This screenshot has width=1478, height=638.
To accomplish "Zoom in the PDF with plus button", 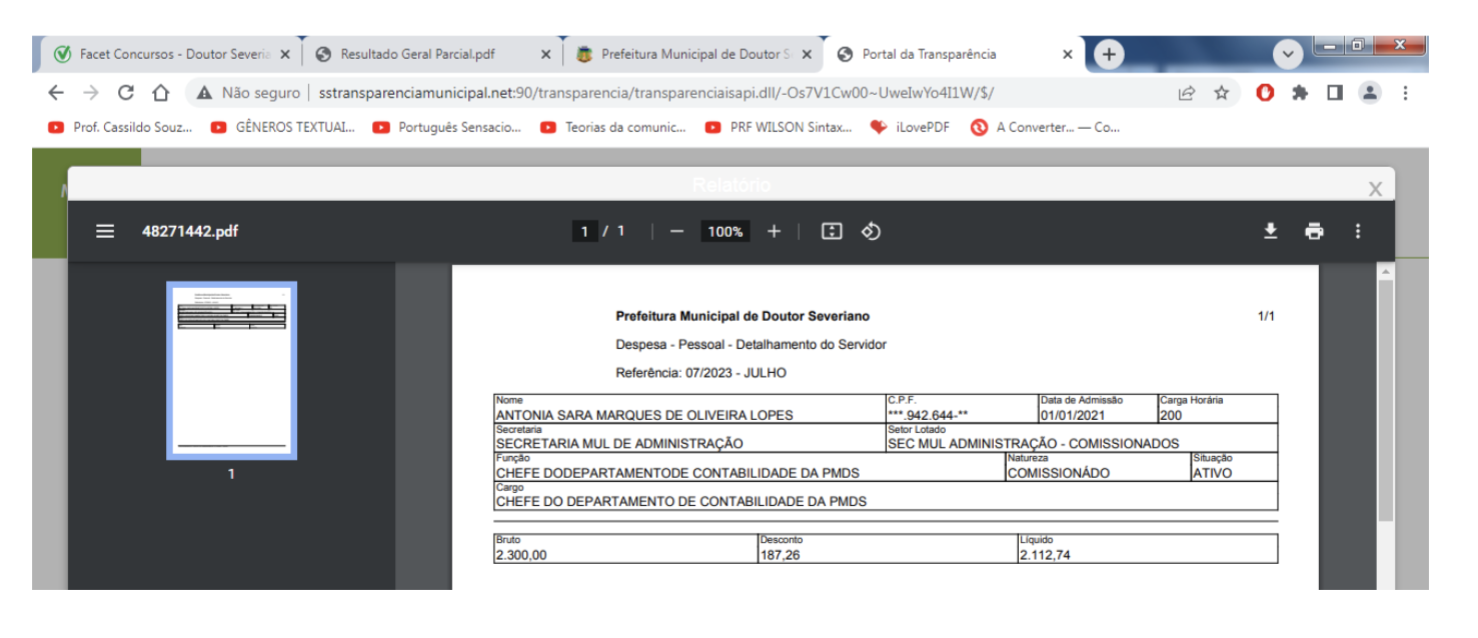I will [x=773, y=231].
